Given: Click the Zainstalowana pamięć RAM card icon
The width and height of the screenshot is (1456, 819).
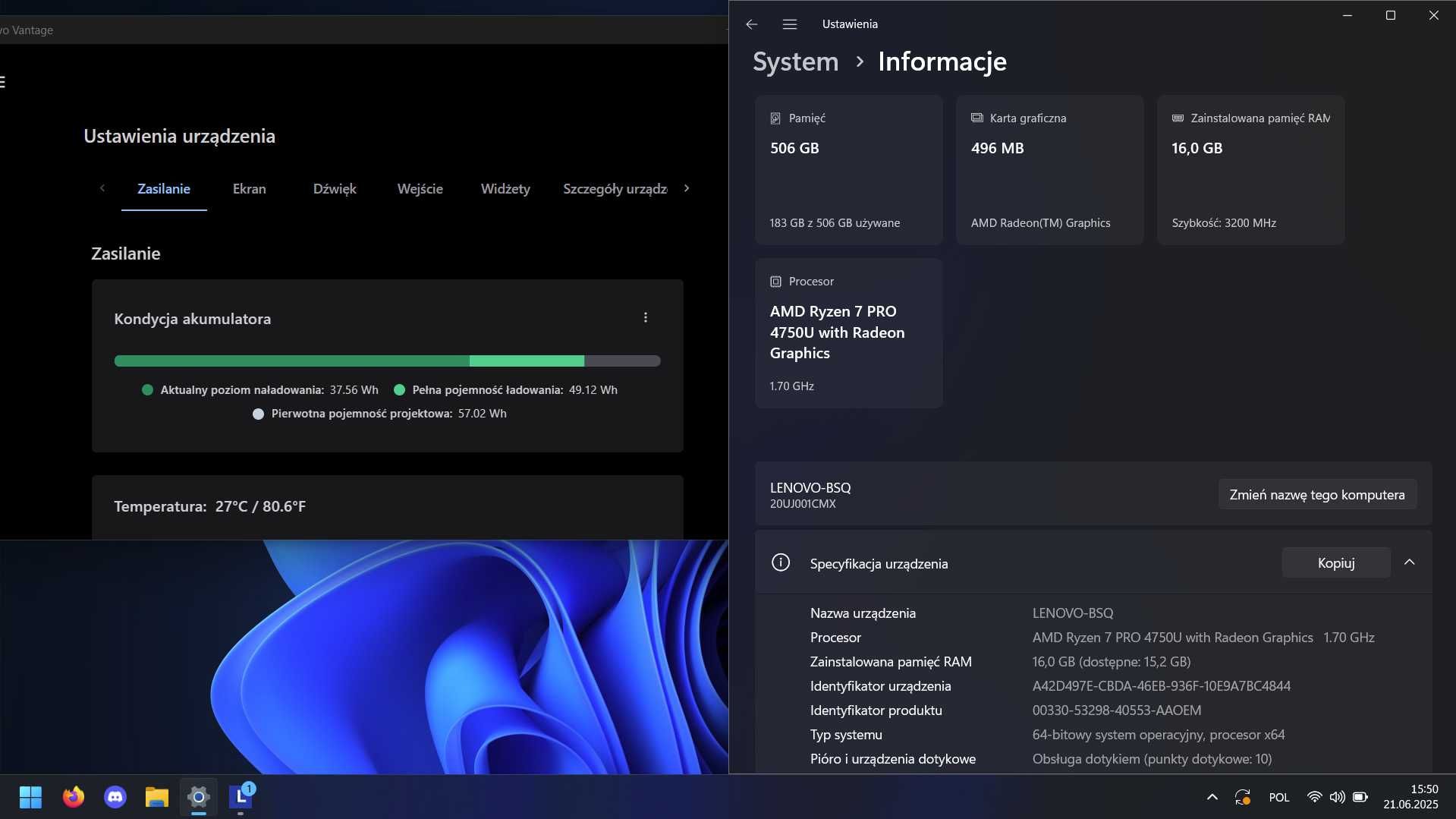Looking at the screenshot, I should click(x=1178, y=118).
